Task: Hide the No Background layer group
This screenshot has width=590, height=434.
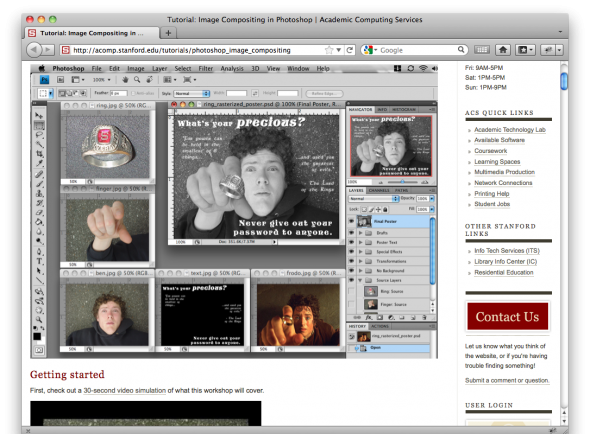Action: [351, 270]
